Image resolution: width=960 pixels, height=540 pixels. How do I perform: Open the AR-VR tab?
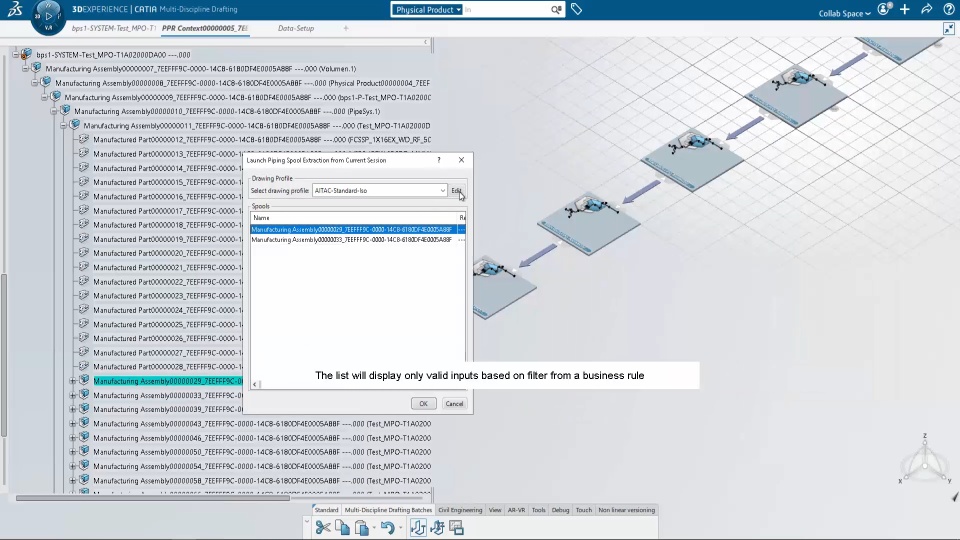pyautogui.click(x=516, y=509)
